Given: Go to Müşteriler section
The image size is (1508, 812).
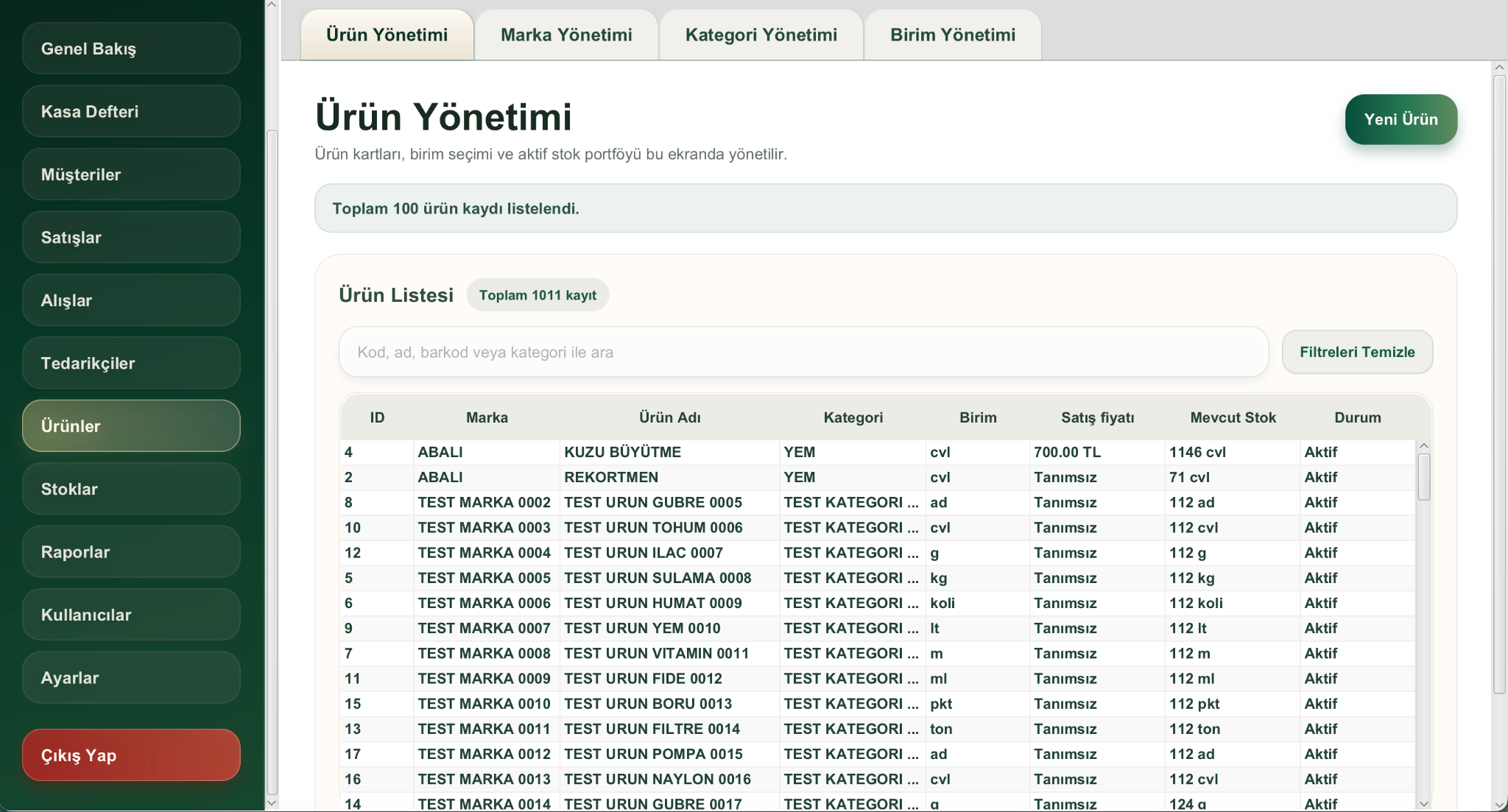Looking at the screenshot, I should [x=131, y=174].
